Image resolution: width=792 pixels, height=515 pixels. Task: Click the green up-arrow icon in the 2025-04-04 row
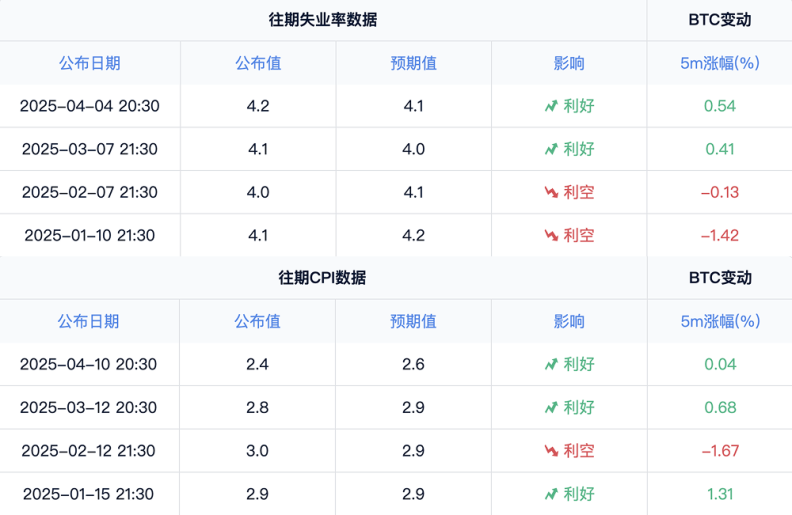coord(550,106)
